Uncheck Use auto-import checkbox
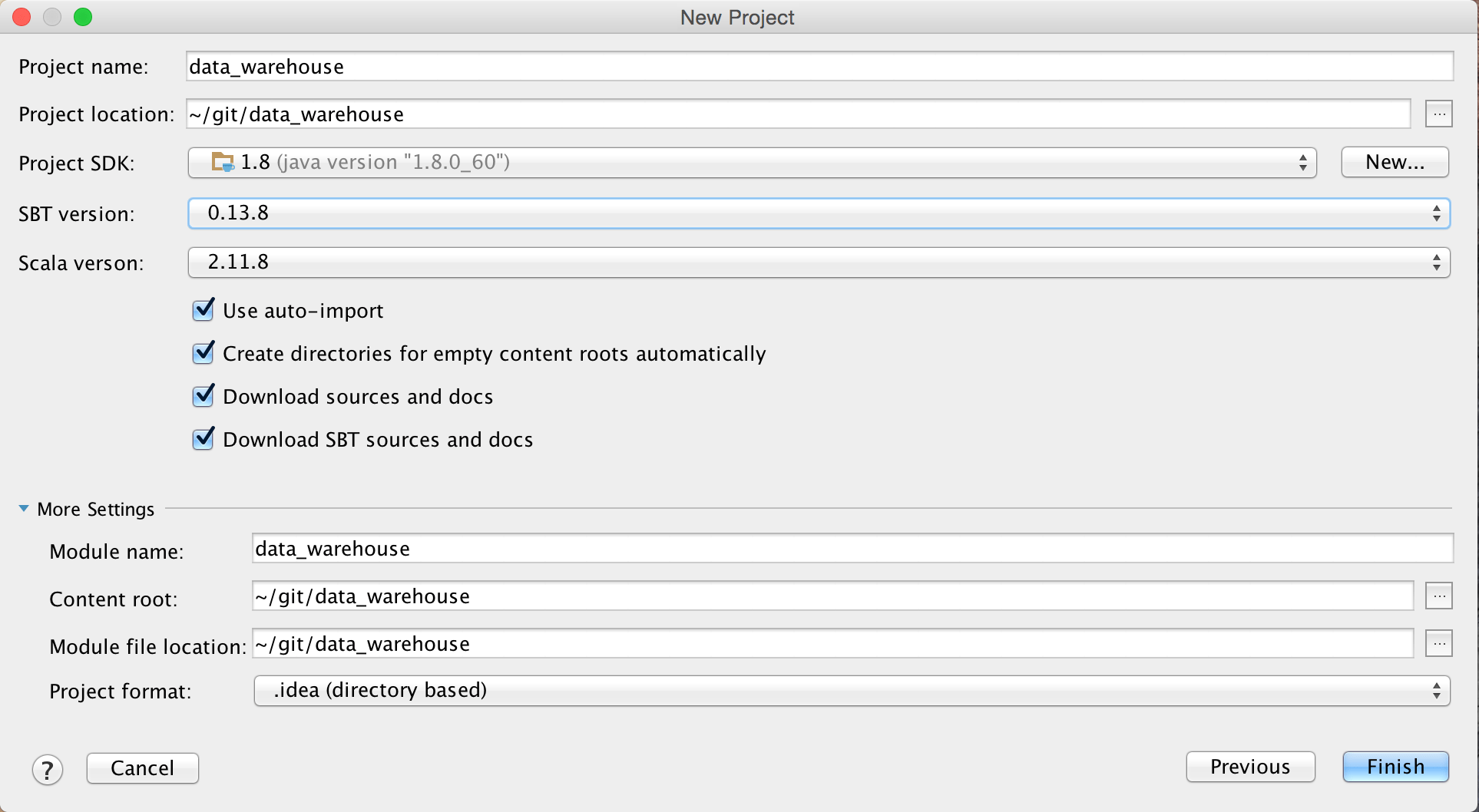1479x812 pixels. click(203, 310)
